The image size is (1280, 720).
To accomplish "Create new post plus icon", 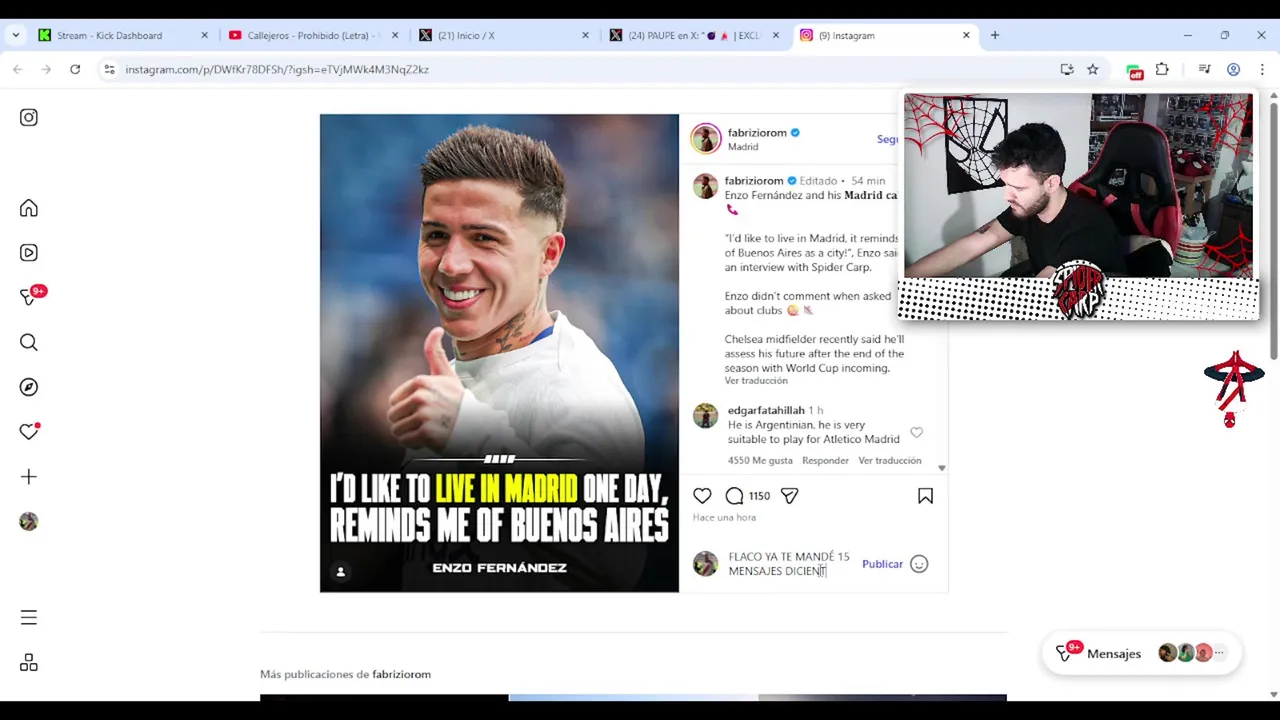I will point(28,477).
